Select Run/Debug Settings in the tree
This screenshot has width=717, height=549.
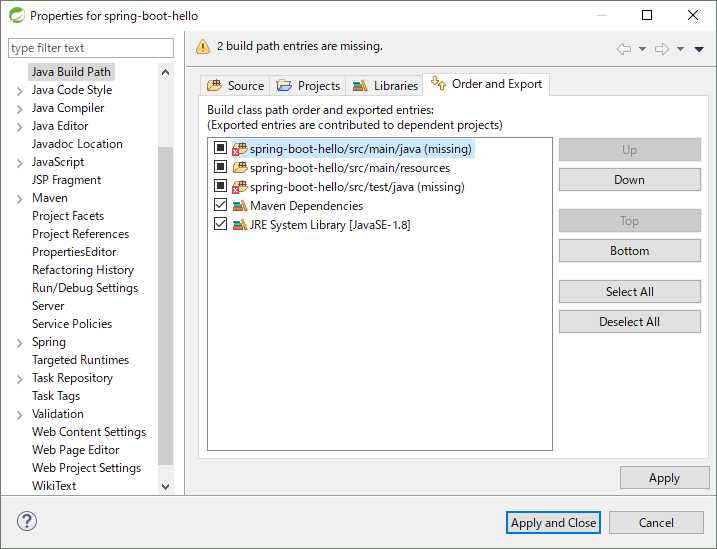click(x=85, y=288)
